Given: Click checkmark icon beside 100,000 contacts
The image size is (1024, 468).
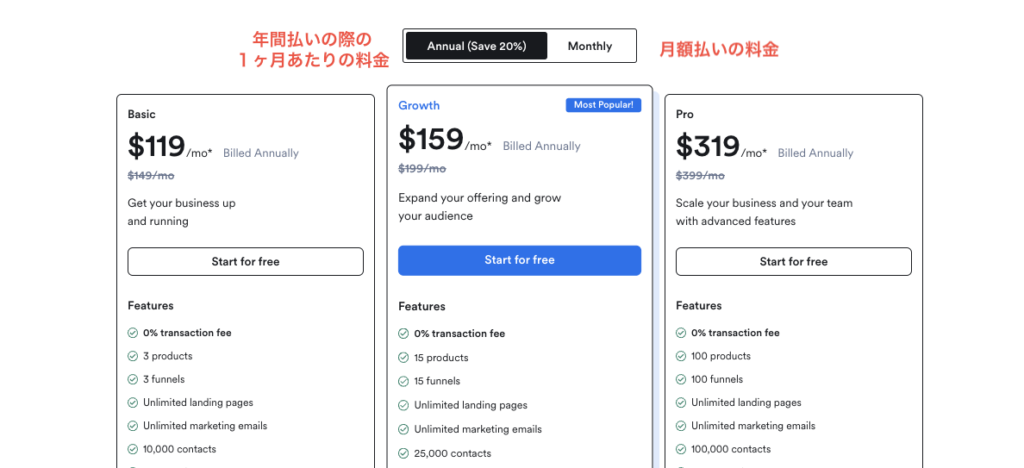Looking at the screenshot, I should point(681,449).
